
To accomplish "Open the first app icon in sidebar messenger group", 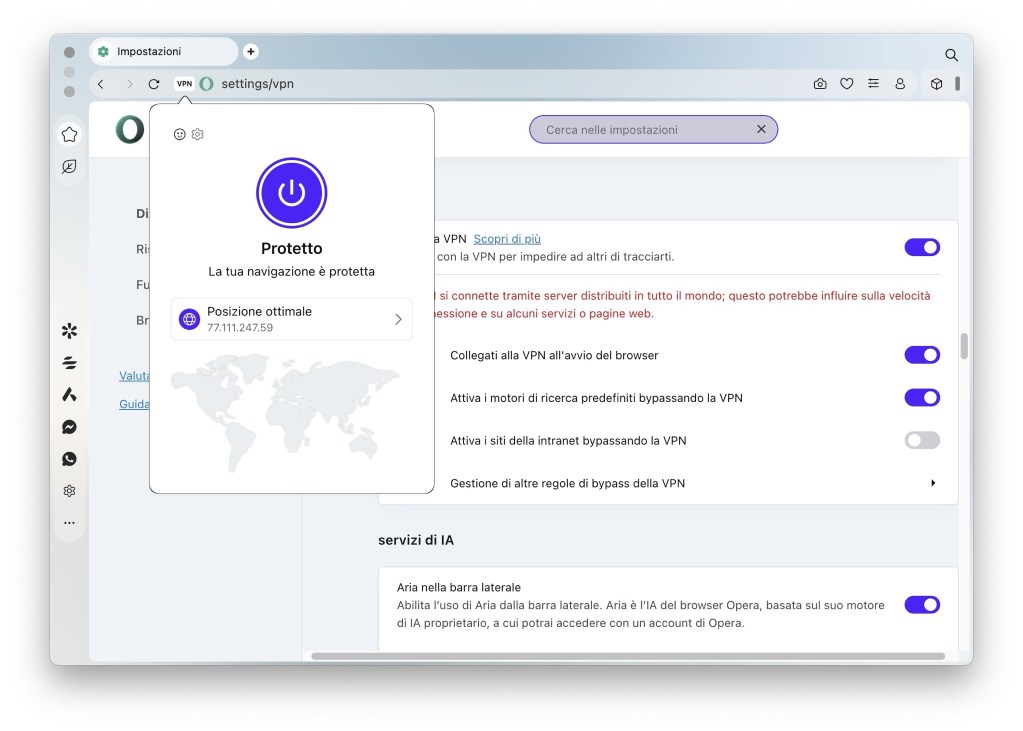I will (x=69, y=331).
